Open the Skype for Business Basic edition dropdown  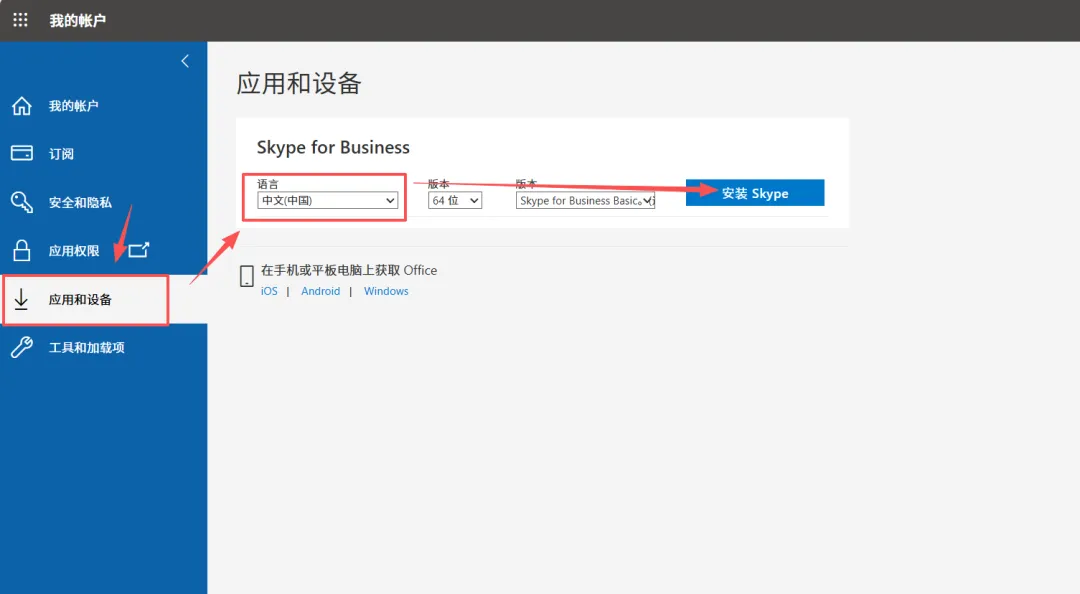click(x=585, y=201)
